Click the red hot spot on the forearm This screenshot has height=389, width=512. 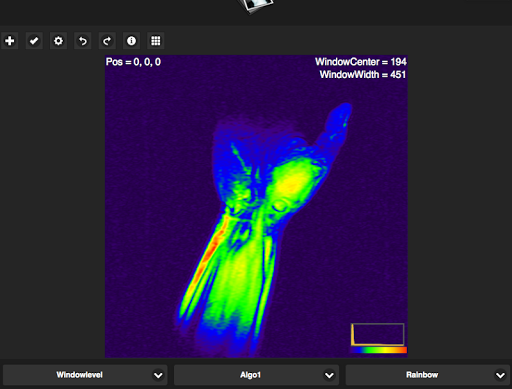209,252
